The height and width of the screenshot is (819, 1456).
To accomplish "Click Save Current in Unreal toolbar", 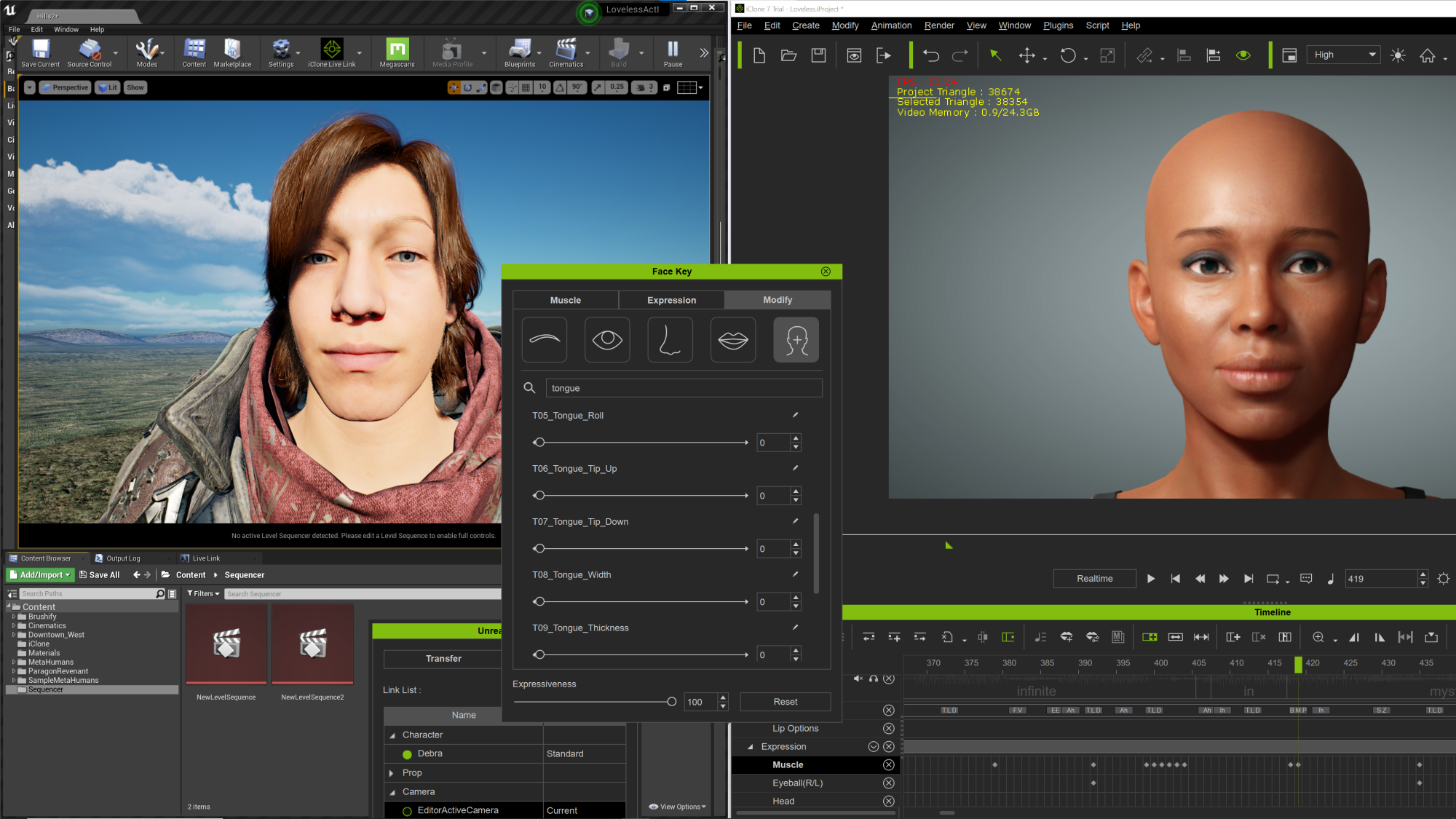I will 41,53.
